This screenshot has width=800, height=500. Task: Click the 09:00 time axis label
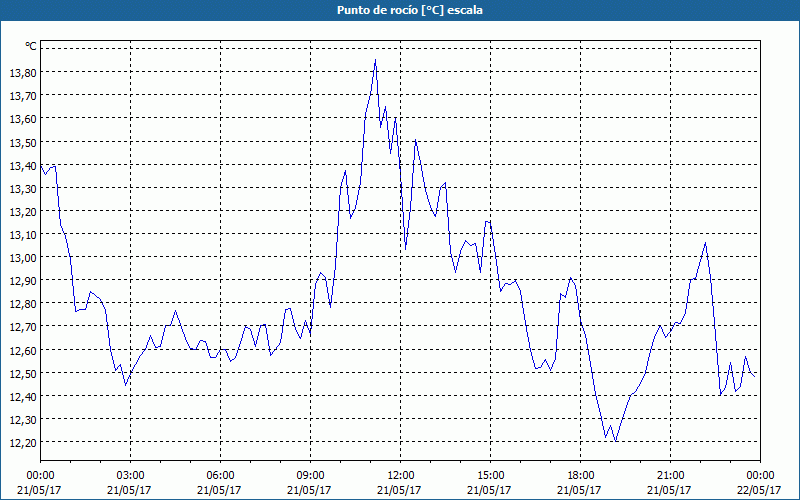[x=310, y=476]
